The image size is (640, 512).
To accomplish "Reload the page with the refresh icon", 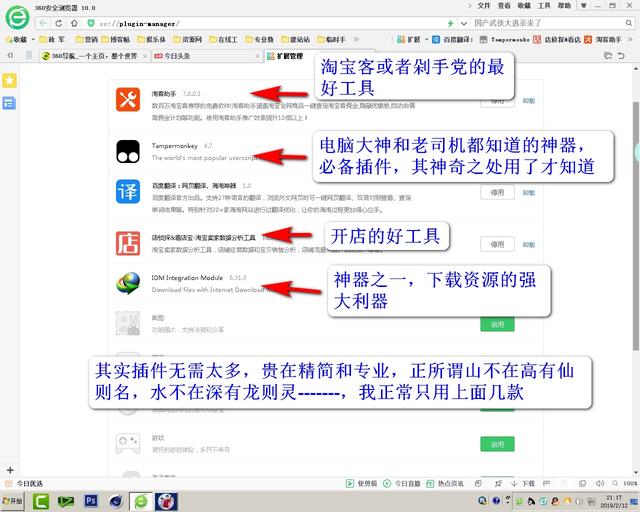I will [x=58, y=23].
